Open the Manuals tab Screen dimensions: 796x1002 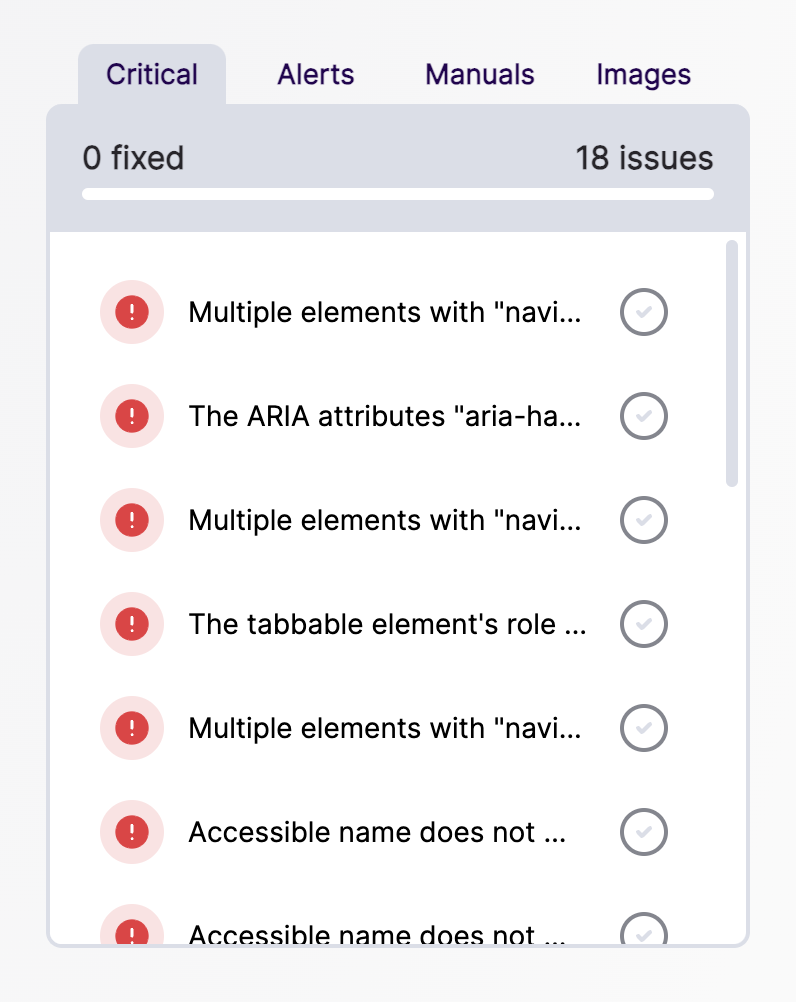tap(480, 75)
